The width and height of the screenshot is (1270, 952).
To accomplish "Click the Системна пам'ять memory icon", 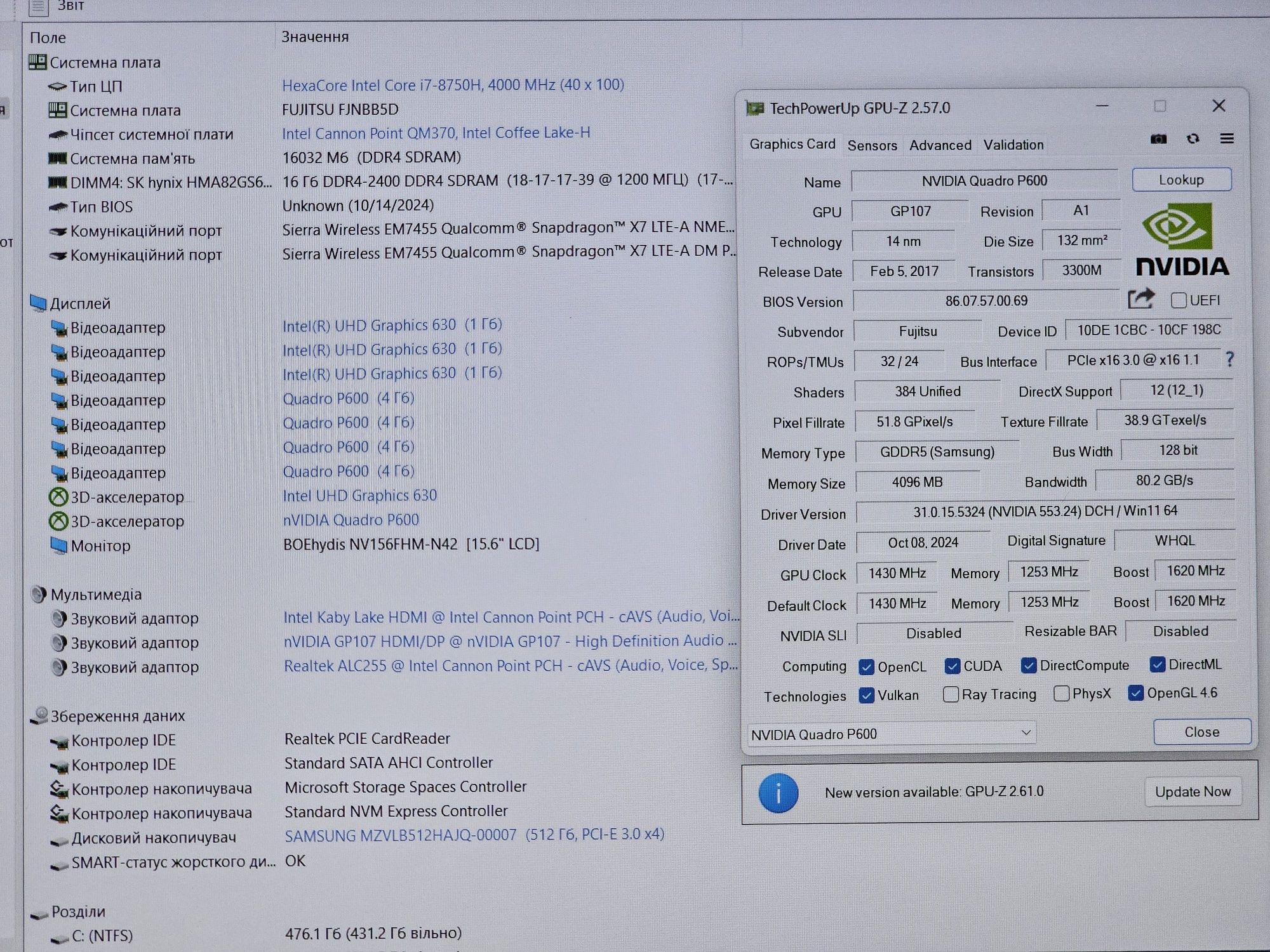I will [58, 158].
